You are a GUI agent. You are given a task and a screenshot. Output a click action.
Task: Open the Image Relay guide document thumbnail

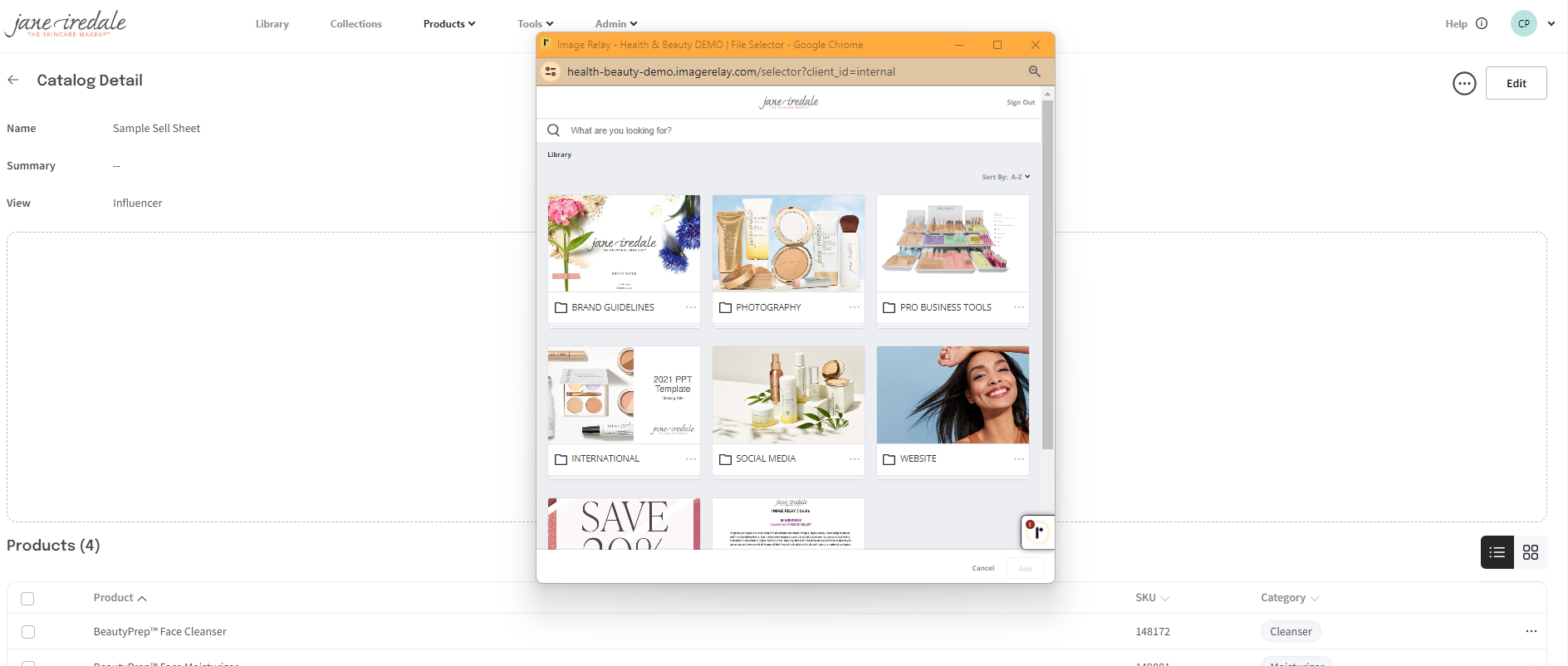click(x=788, y=523)
